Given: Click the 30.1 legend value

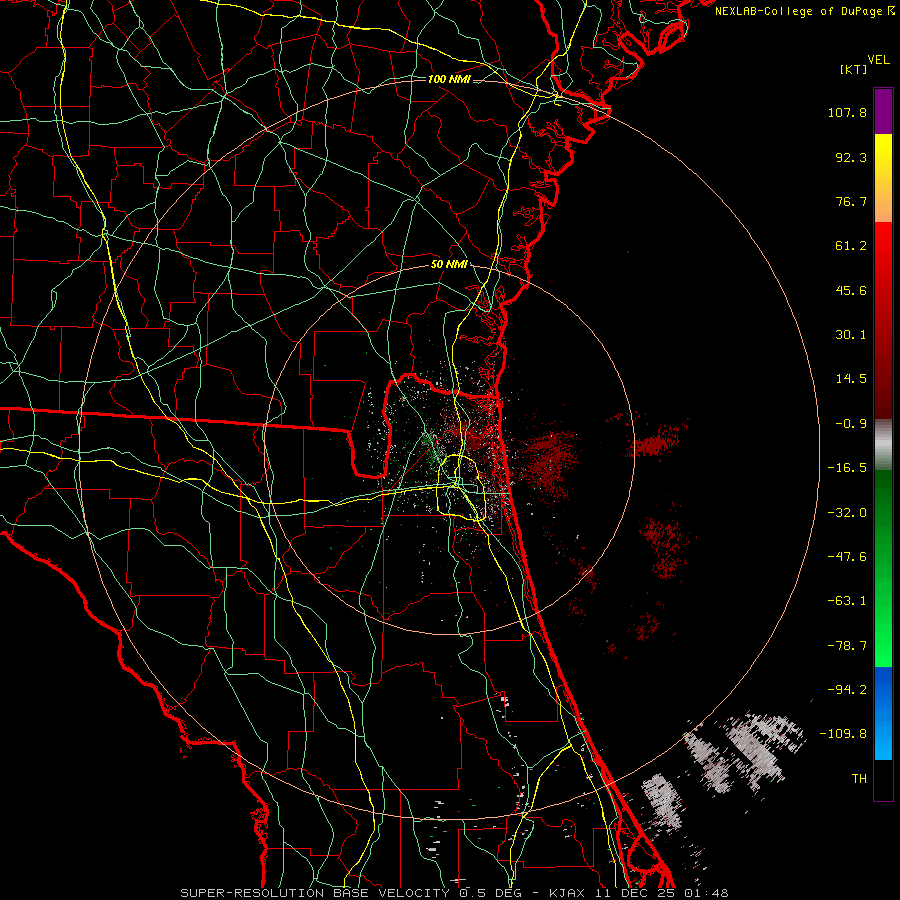Looking at the screenshot, I should (x=851, y=335).
